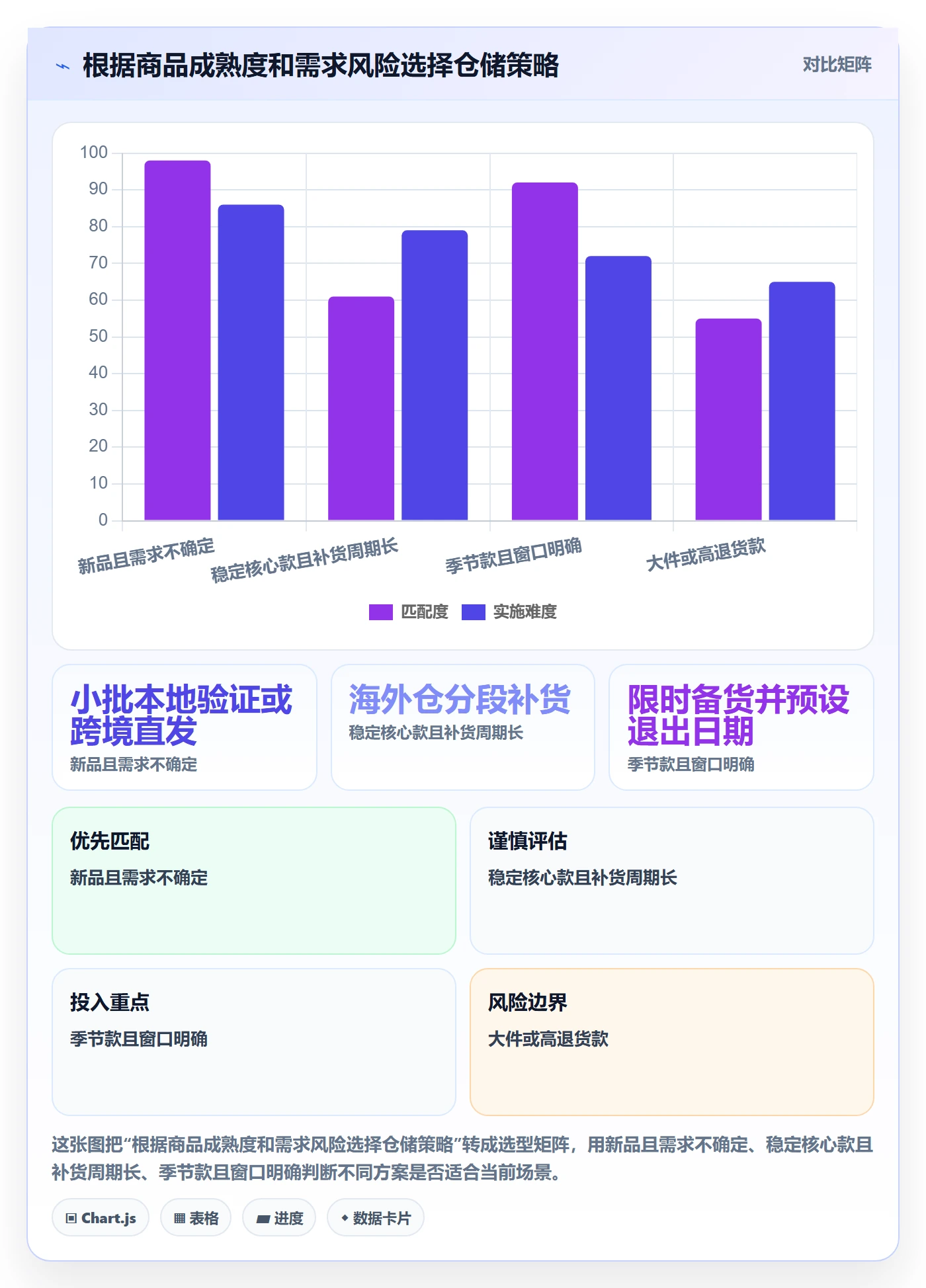Click the purple 匹配度 bar for 稳定核心款且补货周期长
Screen dimensions: 926x1288
361,409
